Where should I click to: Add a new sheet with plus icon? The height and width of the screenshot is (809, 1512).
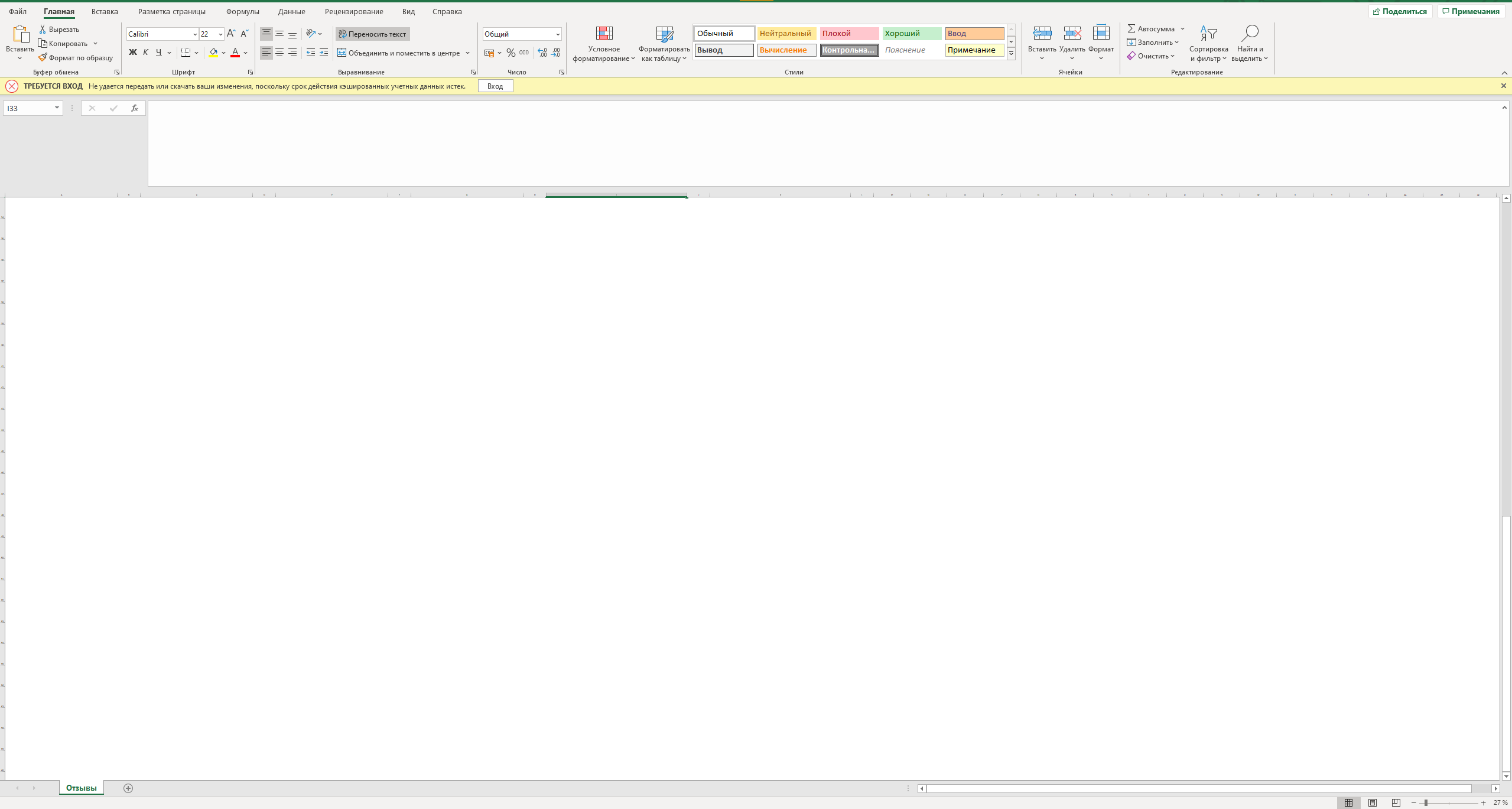[x=128, y=788]
